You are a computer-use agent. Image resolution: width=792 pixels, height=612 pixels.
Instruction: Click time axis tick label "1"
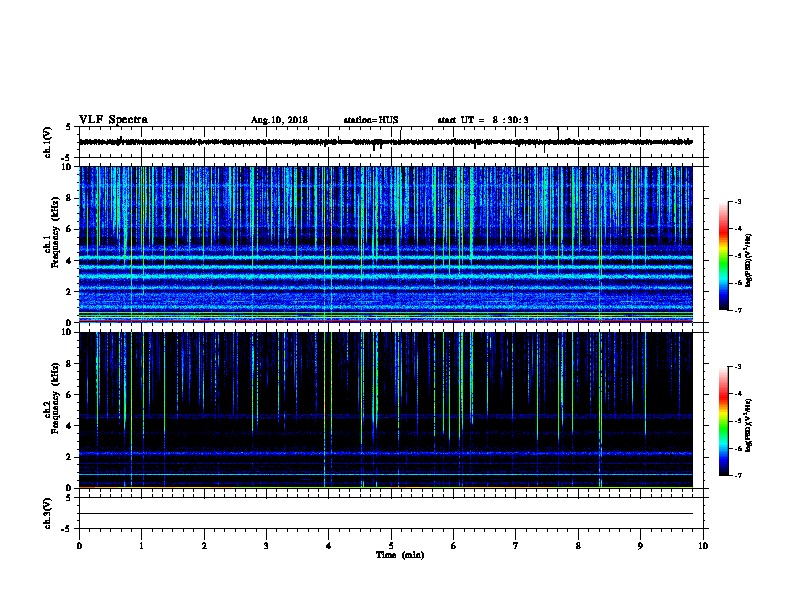tap(141, 546)
